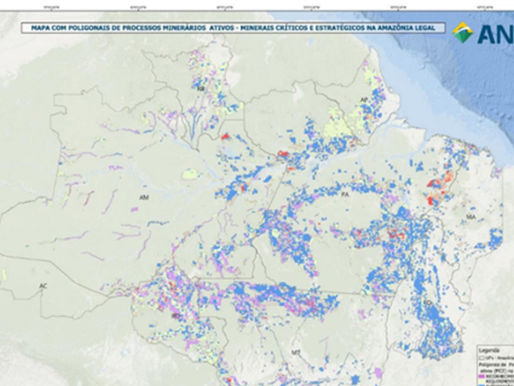
Task: Click red polygon cluster above PA
Action: (283, 154)
